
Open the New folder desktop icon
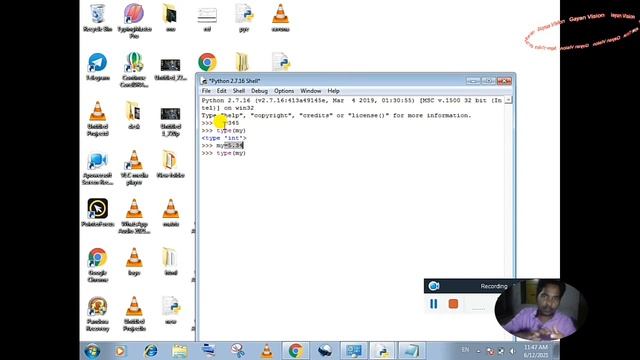(x=171, y=164)
